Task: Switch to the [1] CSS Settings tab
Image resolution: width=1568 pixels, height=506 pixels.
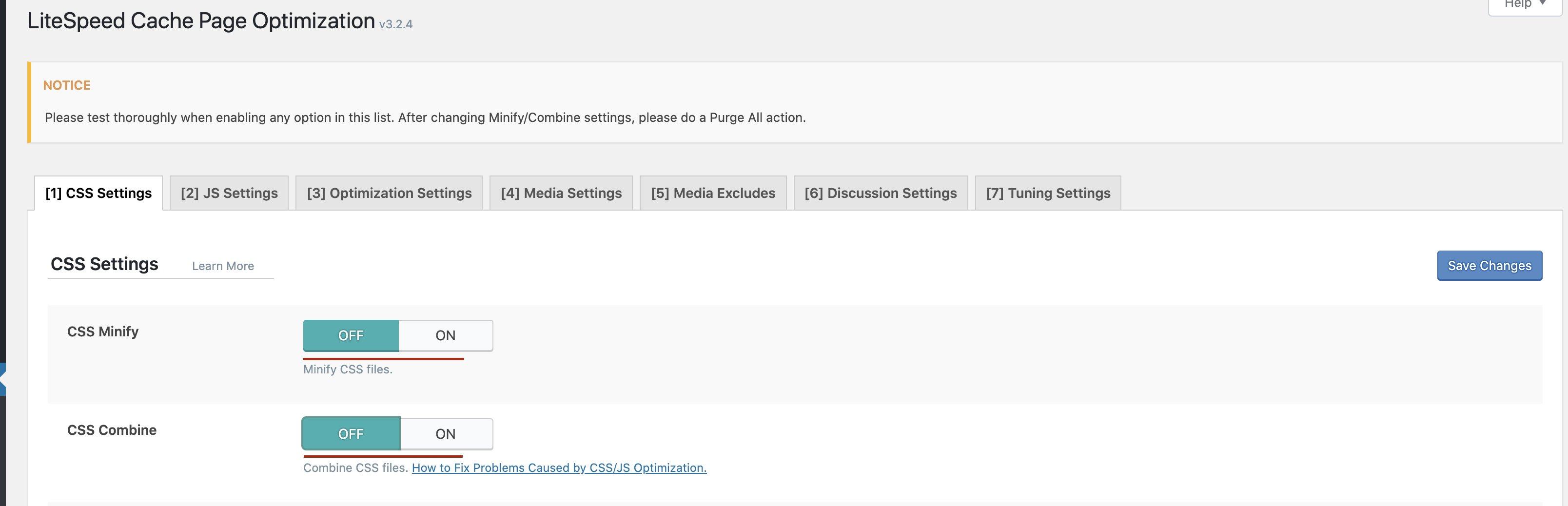Action: (98, 193)
